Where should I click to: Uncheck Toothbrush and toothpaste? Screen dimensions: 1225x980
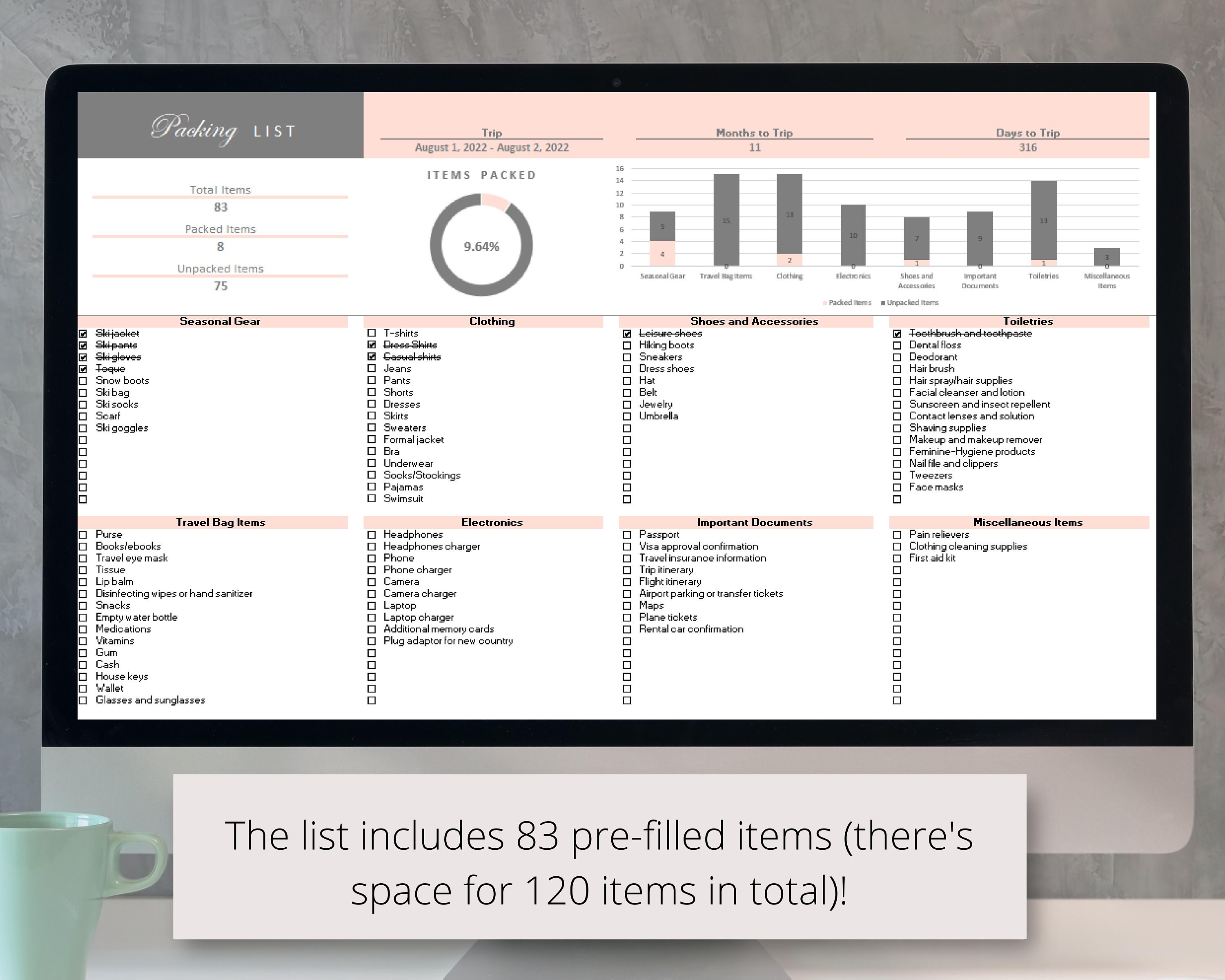(x=897, y=334)
